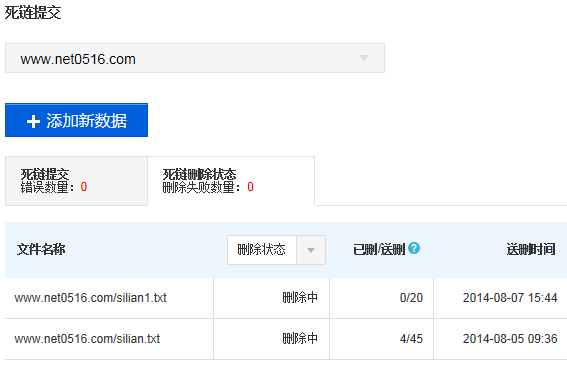This screenshot has height=370, width=567.
Task: Open the www.net0516.com site dropdown
Action: tap(195, 58)
